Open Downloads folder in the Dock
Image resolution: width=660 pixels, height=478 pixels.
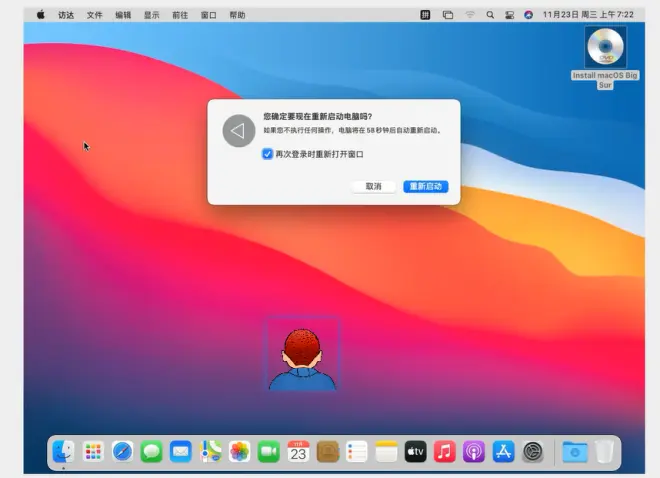pos(575,452)
